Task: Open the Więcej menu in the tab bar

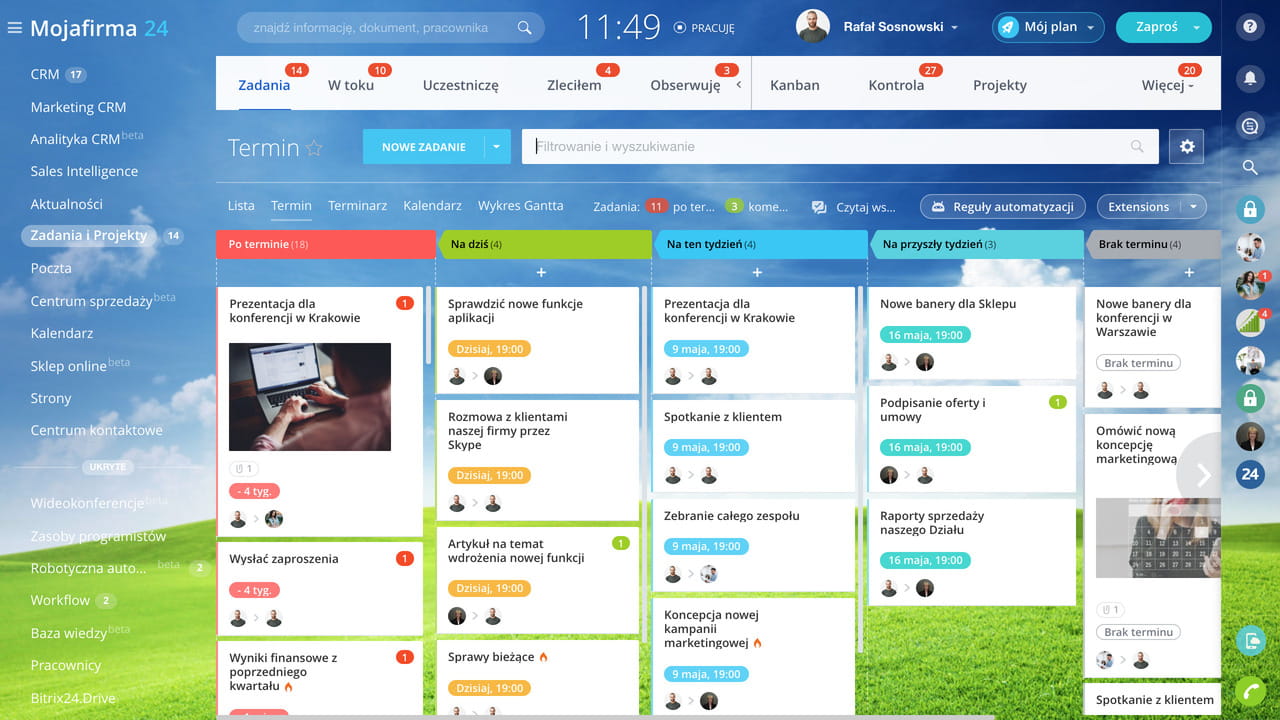Action: [x=1167, y=85]
